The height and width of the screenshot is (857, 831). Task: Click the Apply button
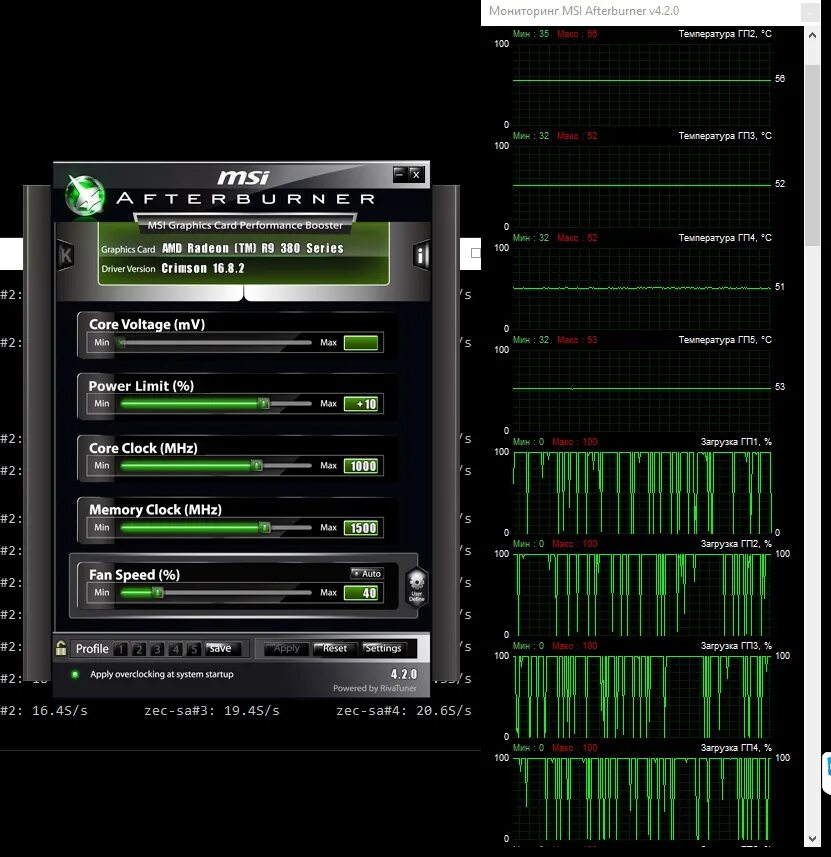(x=286, y=648)
